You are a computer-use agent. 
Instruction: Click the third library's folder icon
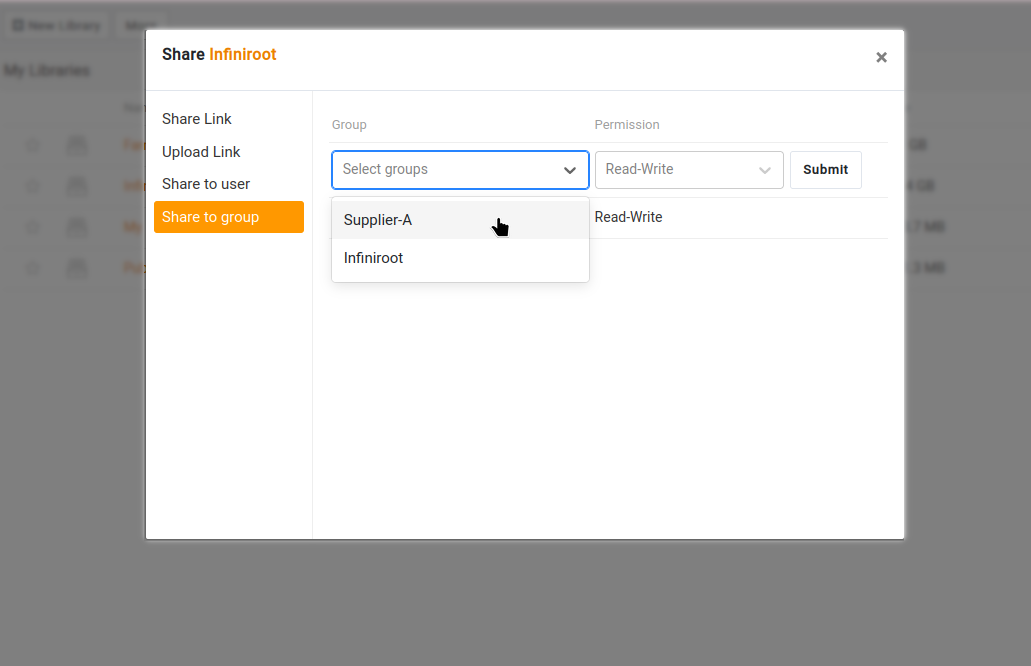(77, 227)
